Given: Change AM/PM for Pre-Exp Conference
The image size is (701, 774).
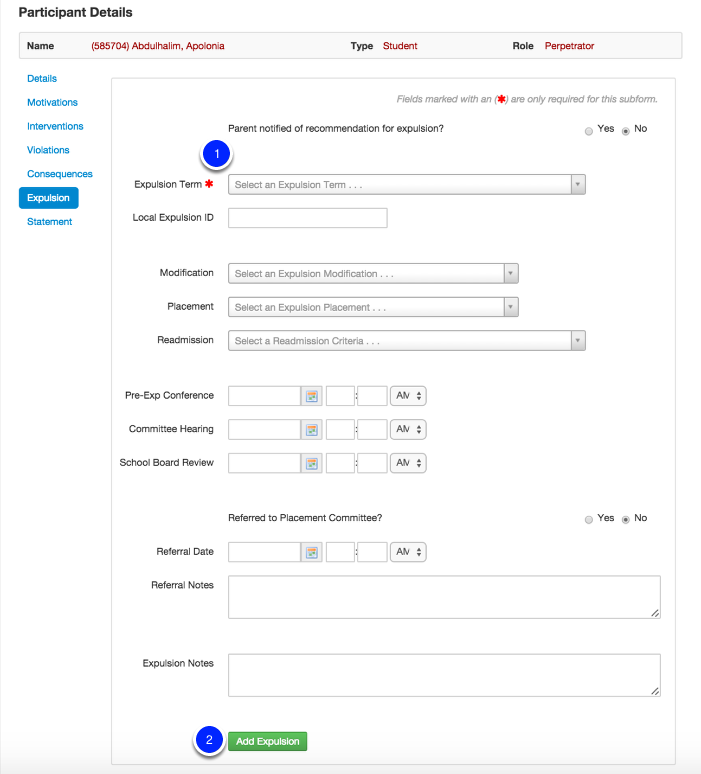Looking at the screenshot, I should click(x=408, y=396).
